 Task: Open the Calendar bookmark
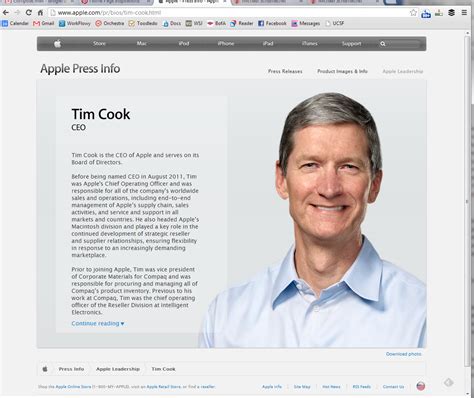(15, 23)
